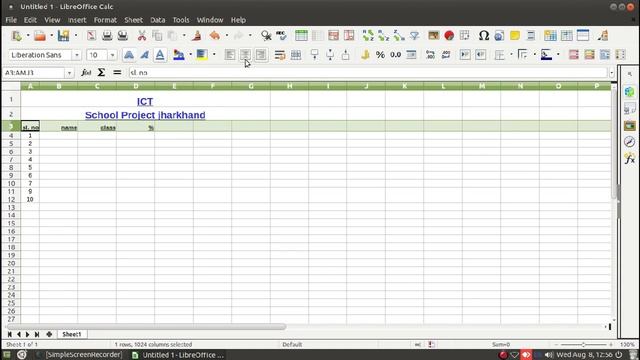Click the formula input line
Image resolution: width=640 pixels, height=360 pixels.
(x=368, y=73)
